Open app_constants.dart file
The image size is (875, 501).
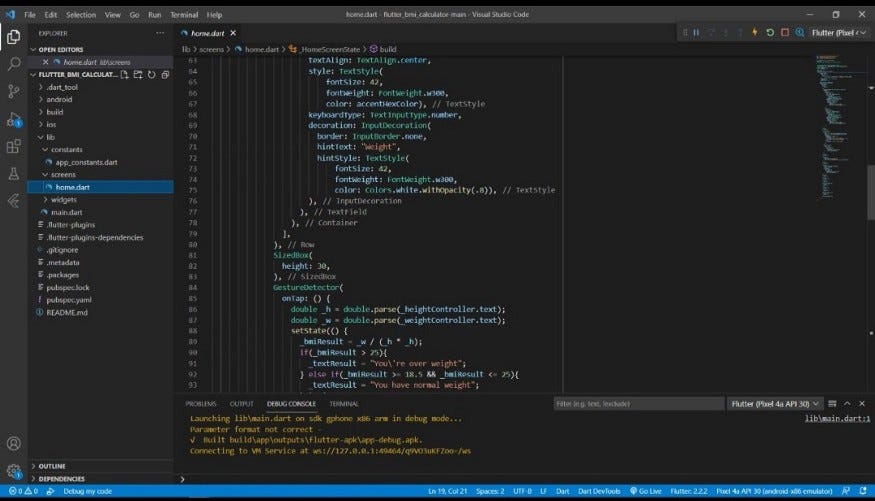coord(86,162)
